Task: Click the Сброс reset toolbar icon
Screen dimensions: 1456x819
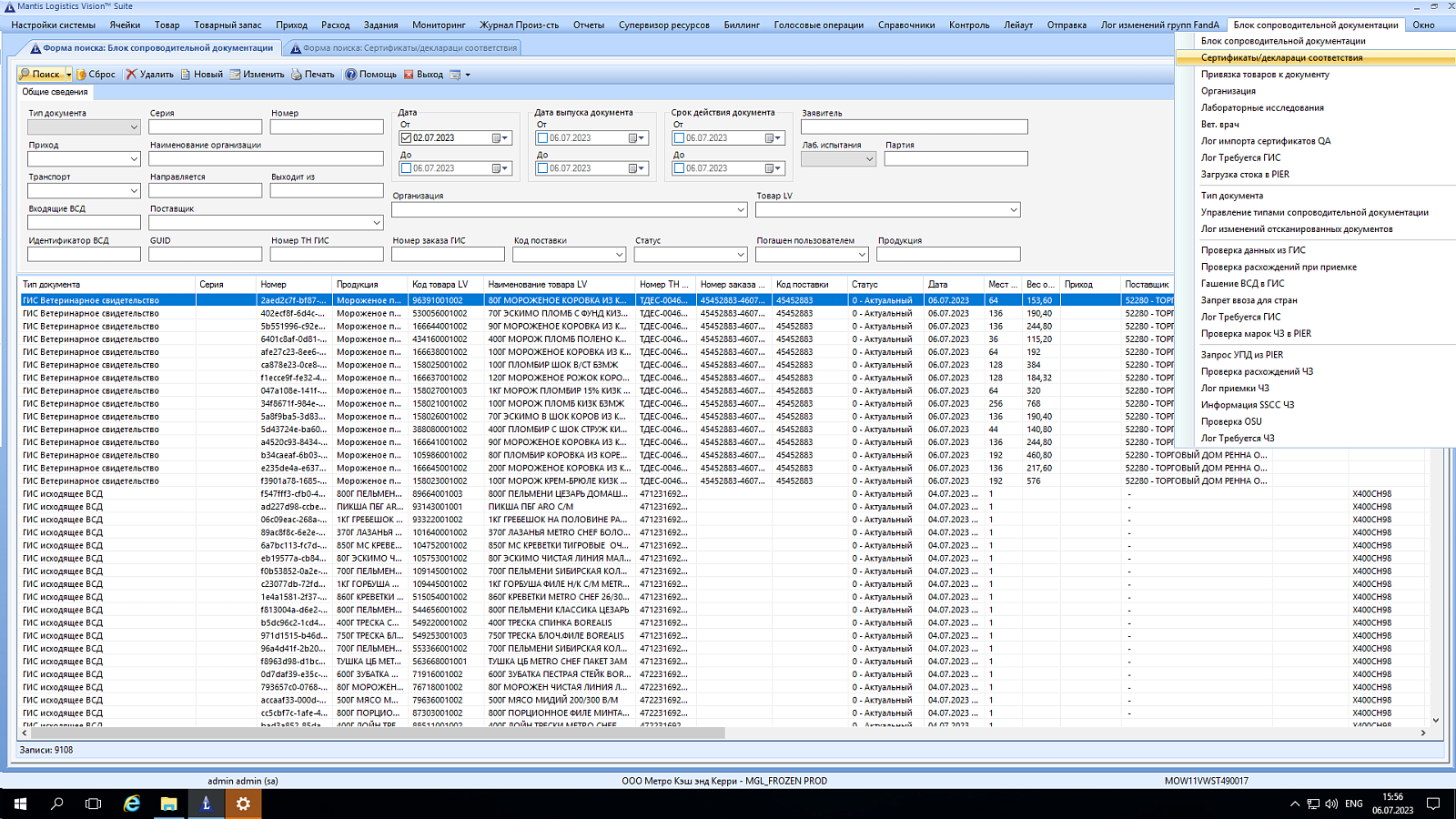Action: [x=96, y=75]
